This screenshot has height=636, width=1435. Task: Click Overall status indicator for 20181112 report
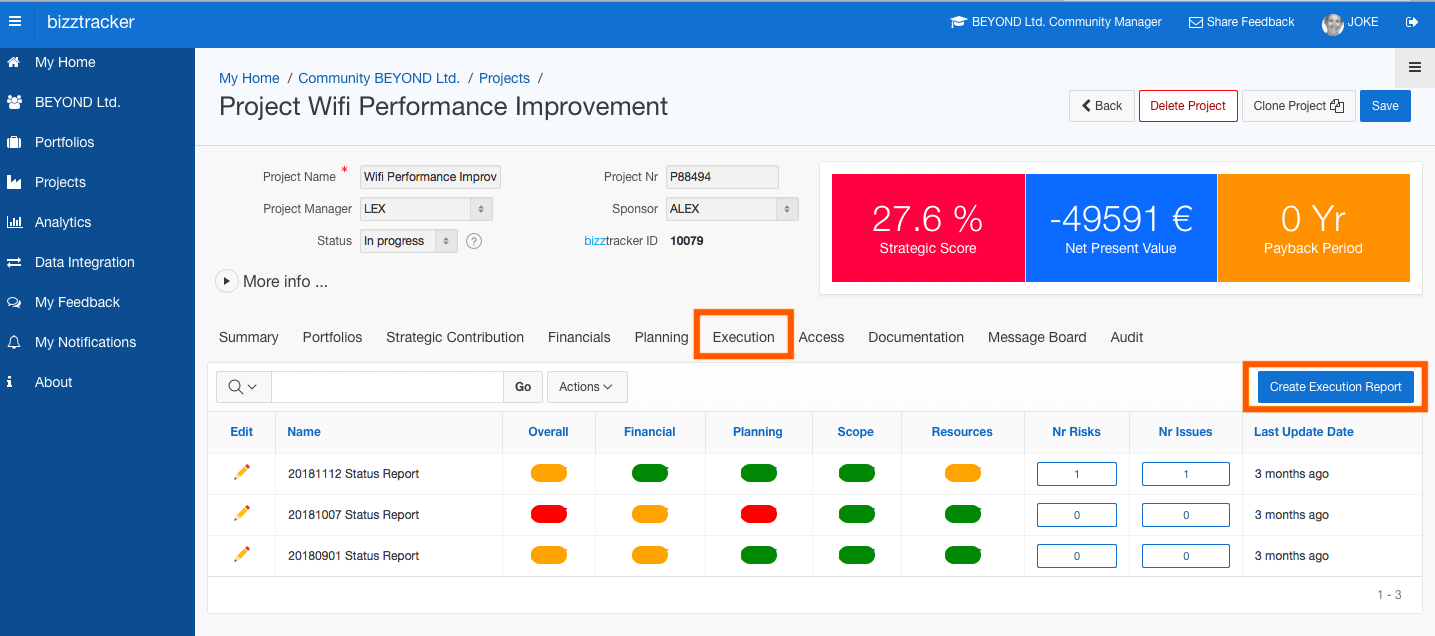click(x=549, y=473)
